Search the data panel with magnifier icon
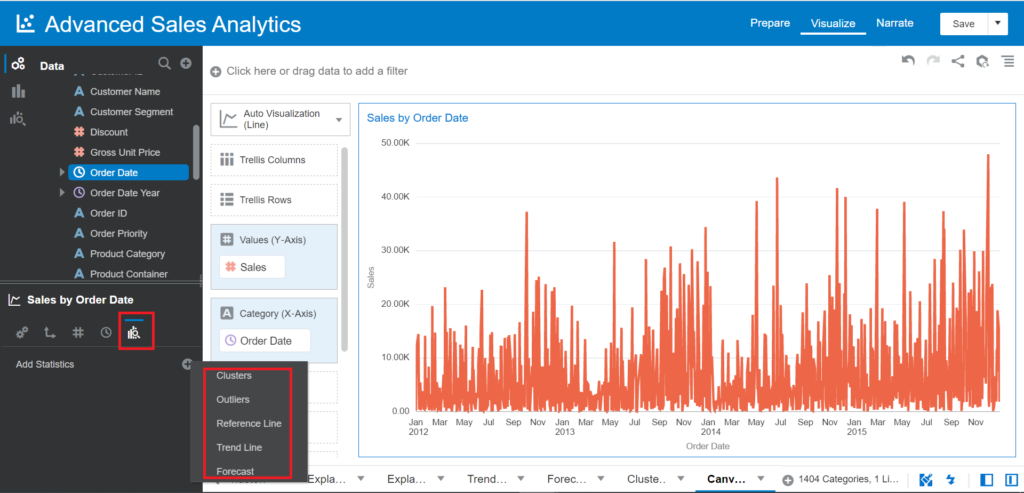 [x=165, y=63]
